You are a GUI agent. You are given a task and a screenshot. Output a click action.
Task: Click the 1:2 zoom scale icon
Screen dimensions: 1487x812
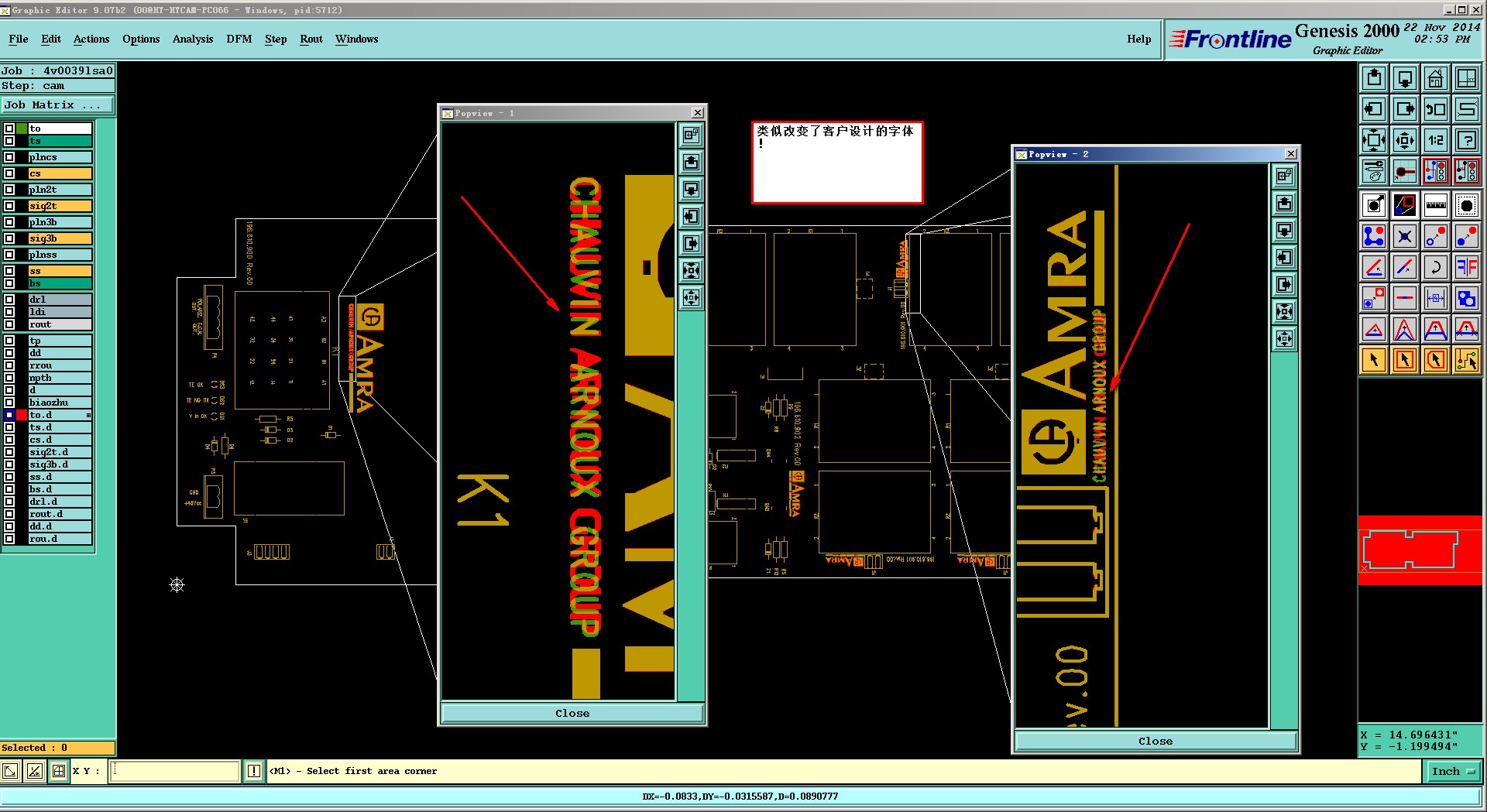point(1436,140)
